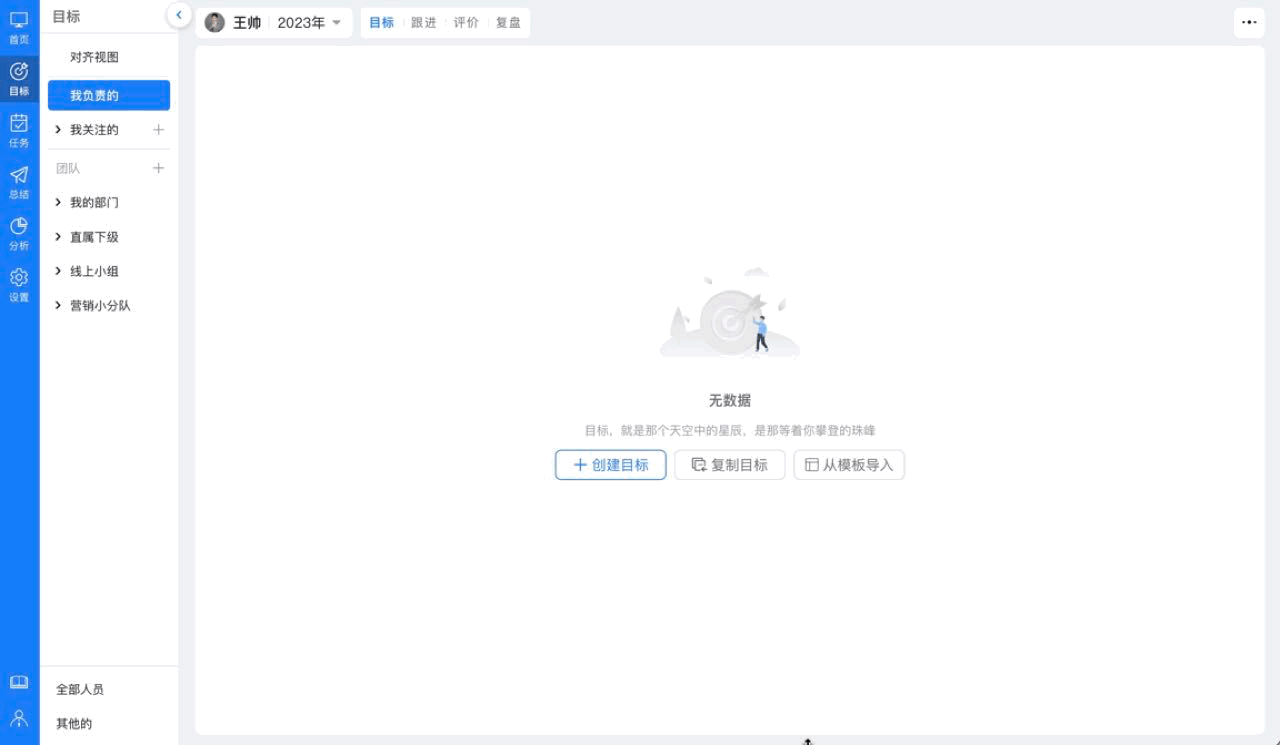Open the 总结 summary paper-plane icon
This screenshot has width=1280, height=745.
[19, 181]
